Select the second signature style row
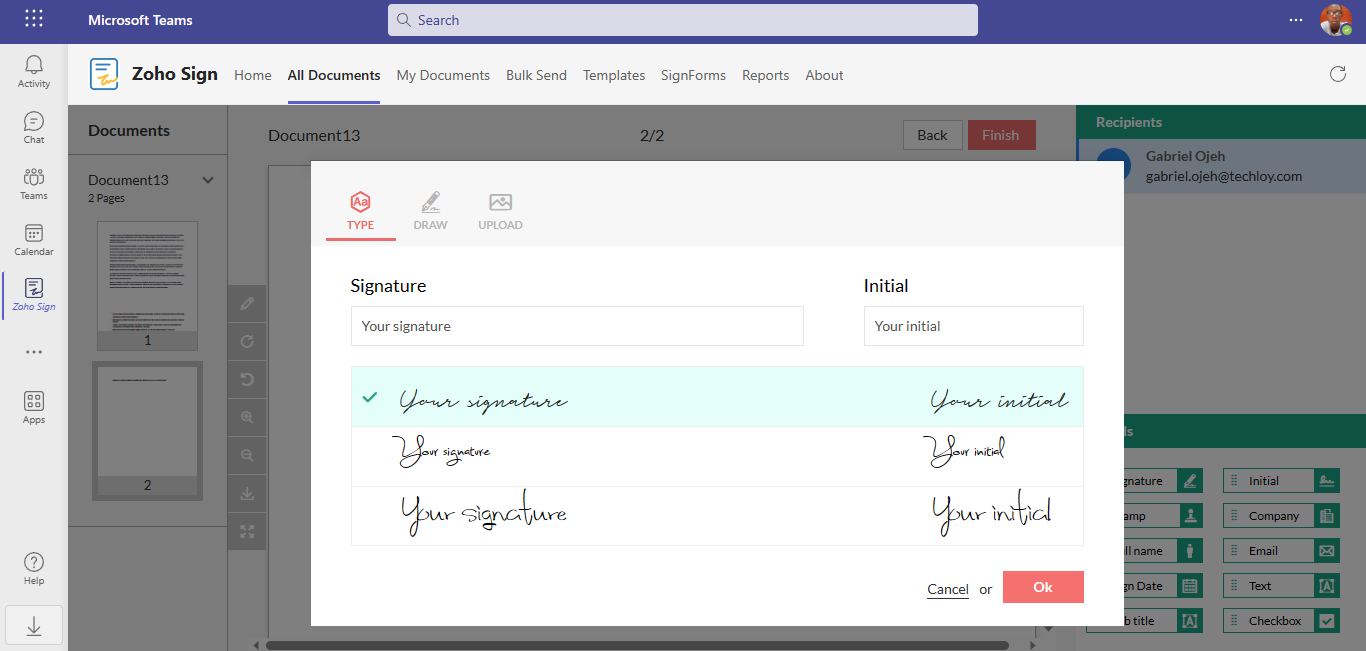The height and width of the screenshot is (651, 1366). [x=717, y=457]
